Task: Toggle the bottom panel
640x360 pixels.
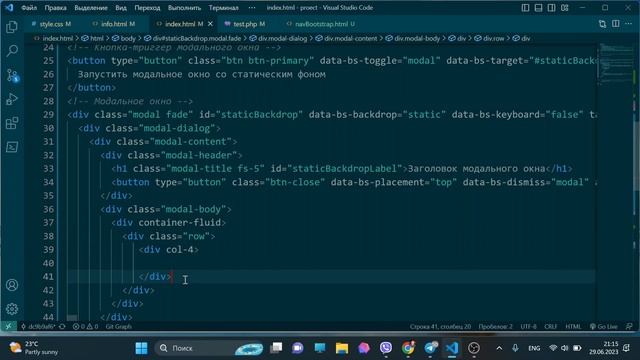Action: (538, 8)
